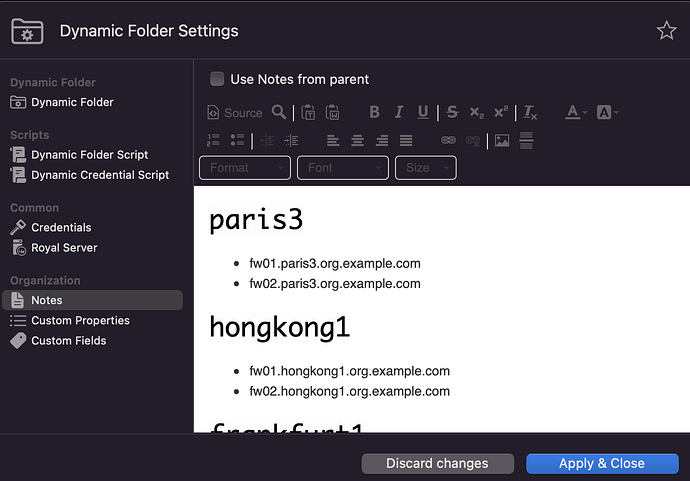Enable Use Notes from parent checkbox
Image resolution: width=690 pixels, height=481 pixels.
click(x=217, y=79)
